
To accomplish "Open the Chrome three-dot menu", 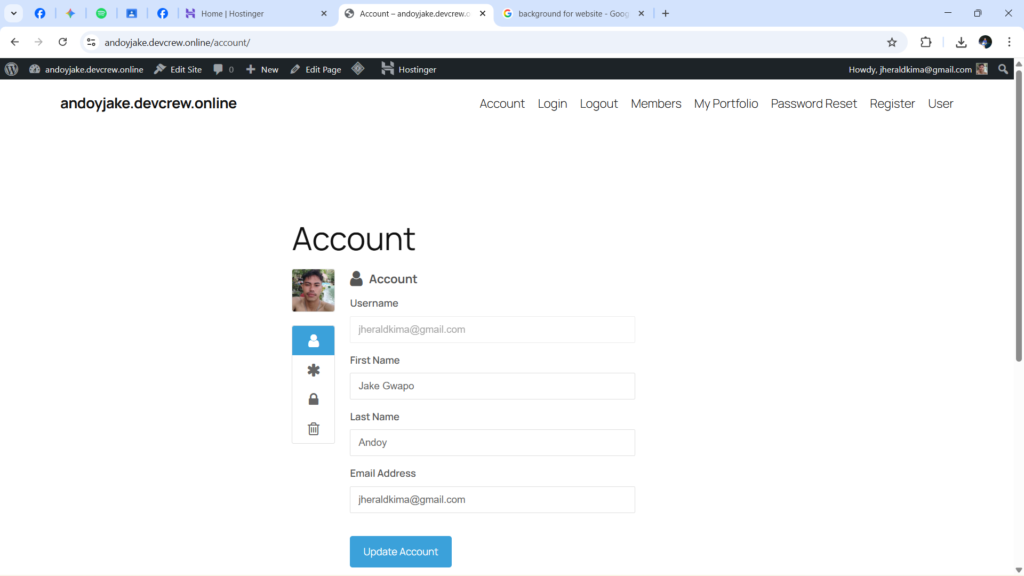I will coord(1009,42).
